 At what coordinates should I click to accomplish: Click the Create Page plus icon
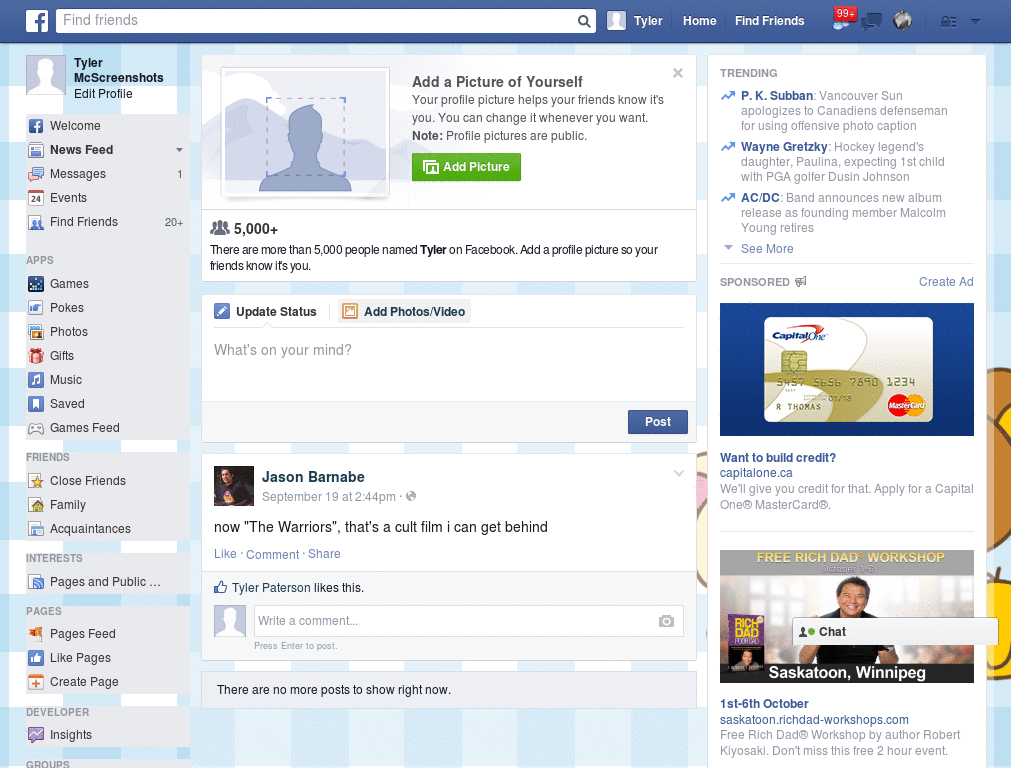tap(36, 682)
